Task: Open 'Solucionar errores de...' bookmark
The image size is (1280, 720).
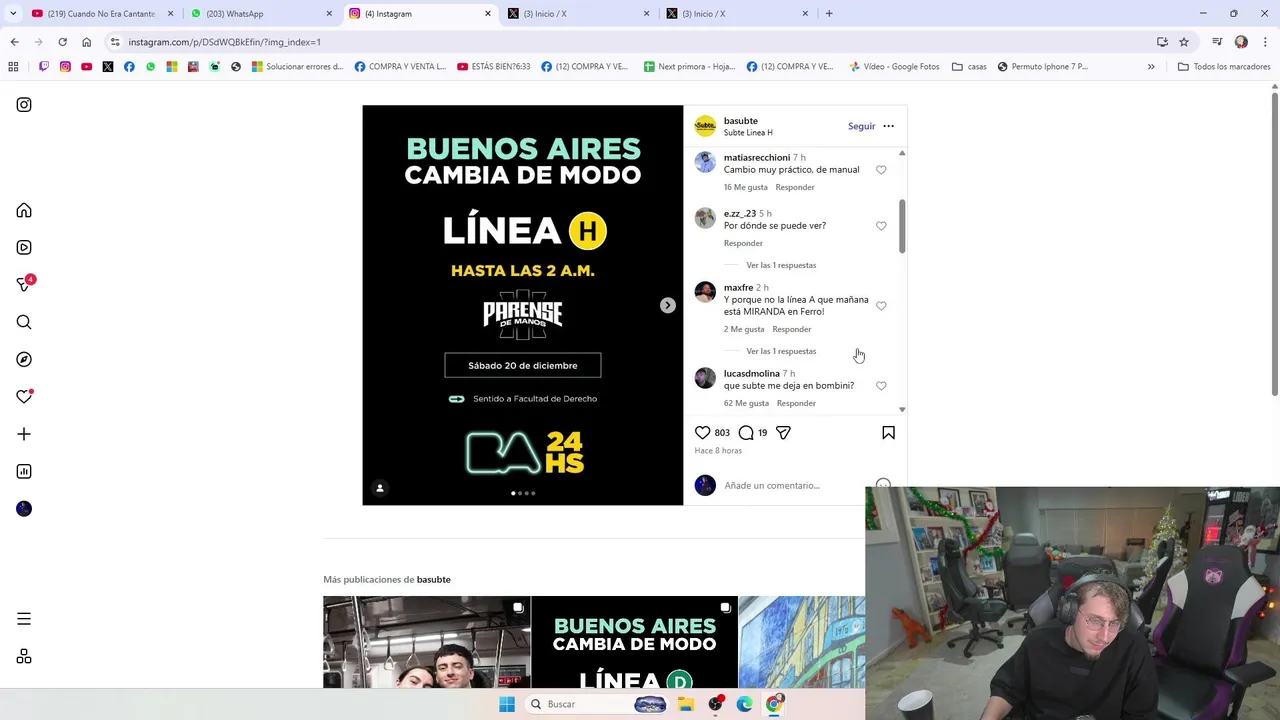Action: 297,67
